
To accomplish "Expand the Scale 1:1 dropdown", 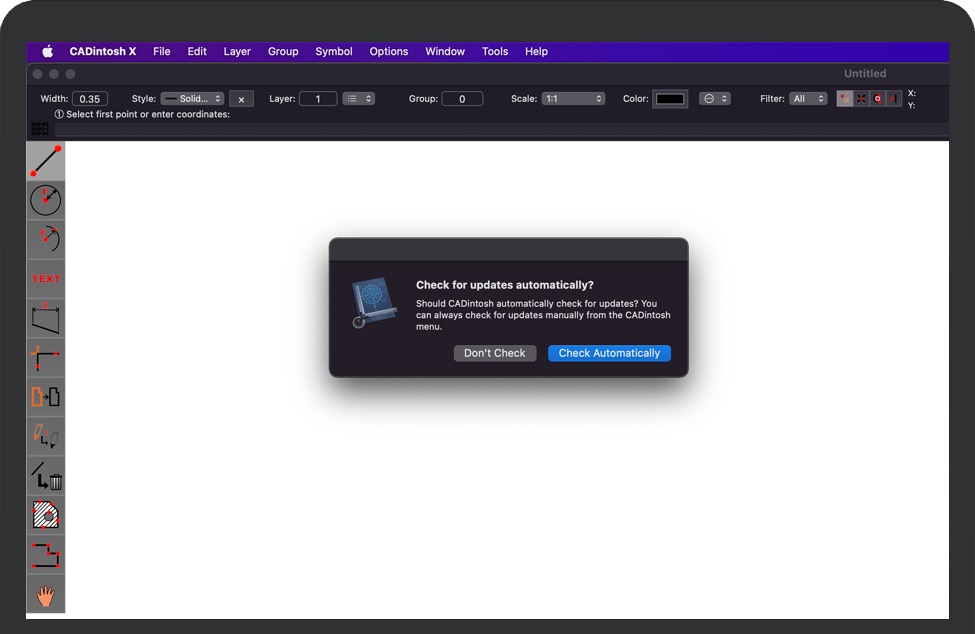I will [x=573, y=99].
